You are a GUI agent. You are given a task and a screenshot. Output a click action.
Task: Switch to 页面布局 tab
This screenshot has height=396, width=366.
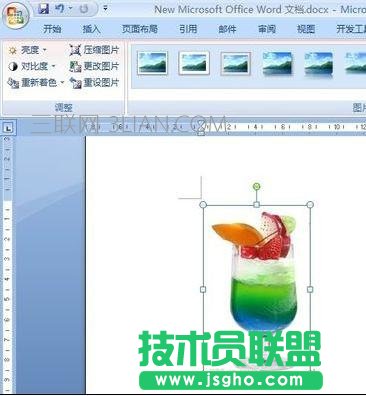(139, 29)
